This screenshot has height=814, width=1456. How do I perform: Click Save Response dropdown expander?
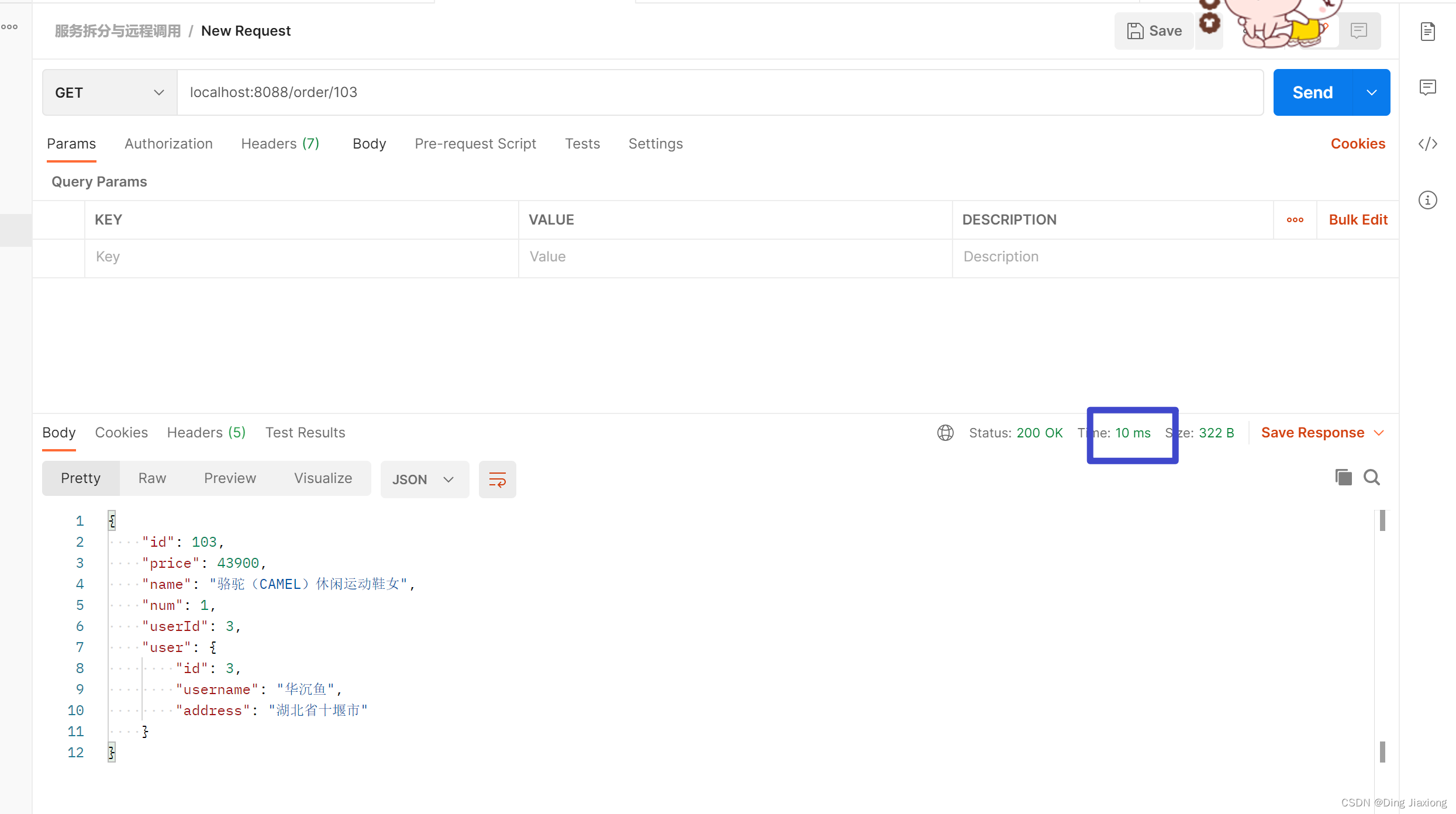[1383, 432]
